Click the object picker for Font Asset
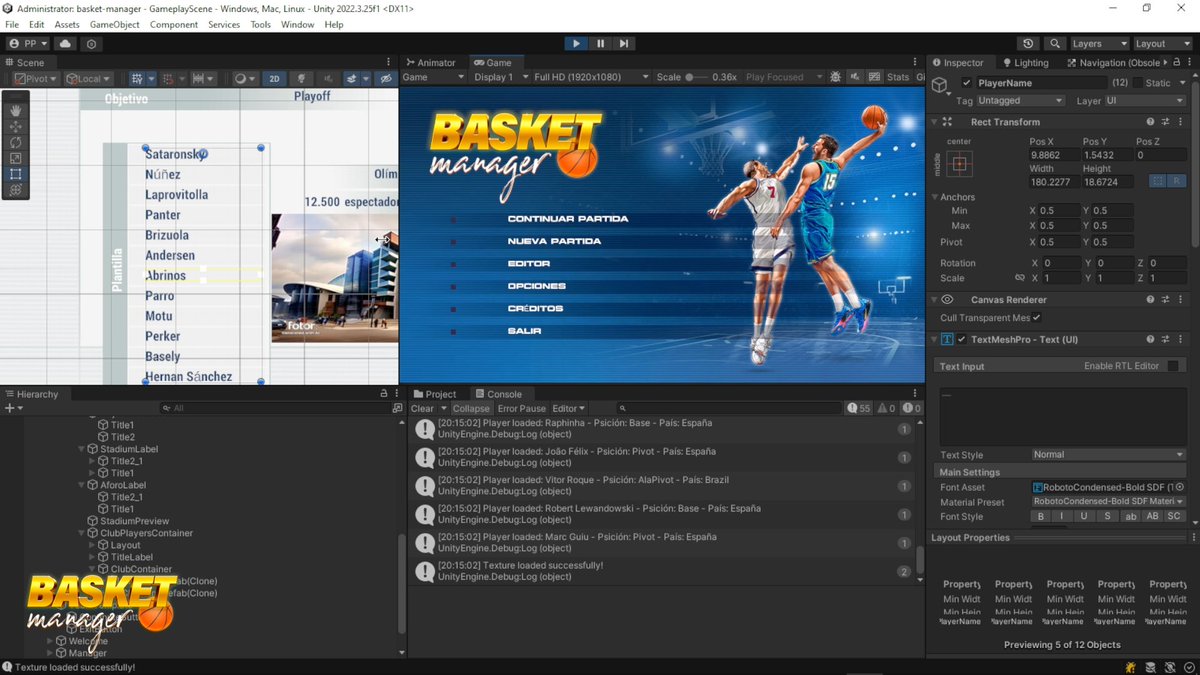The width and height of the screenshot is (1200, 675). pyautogui.click(x=1180, y=487)
